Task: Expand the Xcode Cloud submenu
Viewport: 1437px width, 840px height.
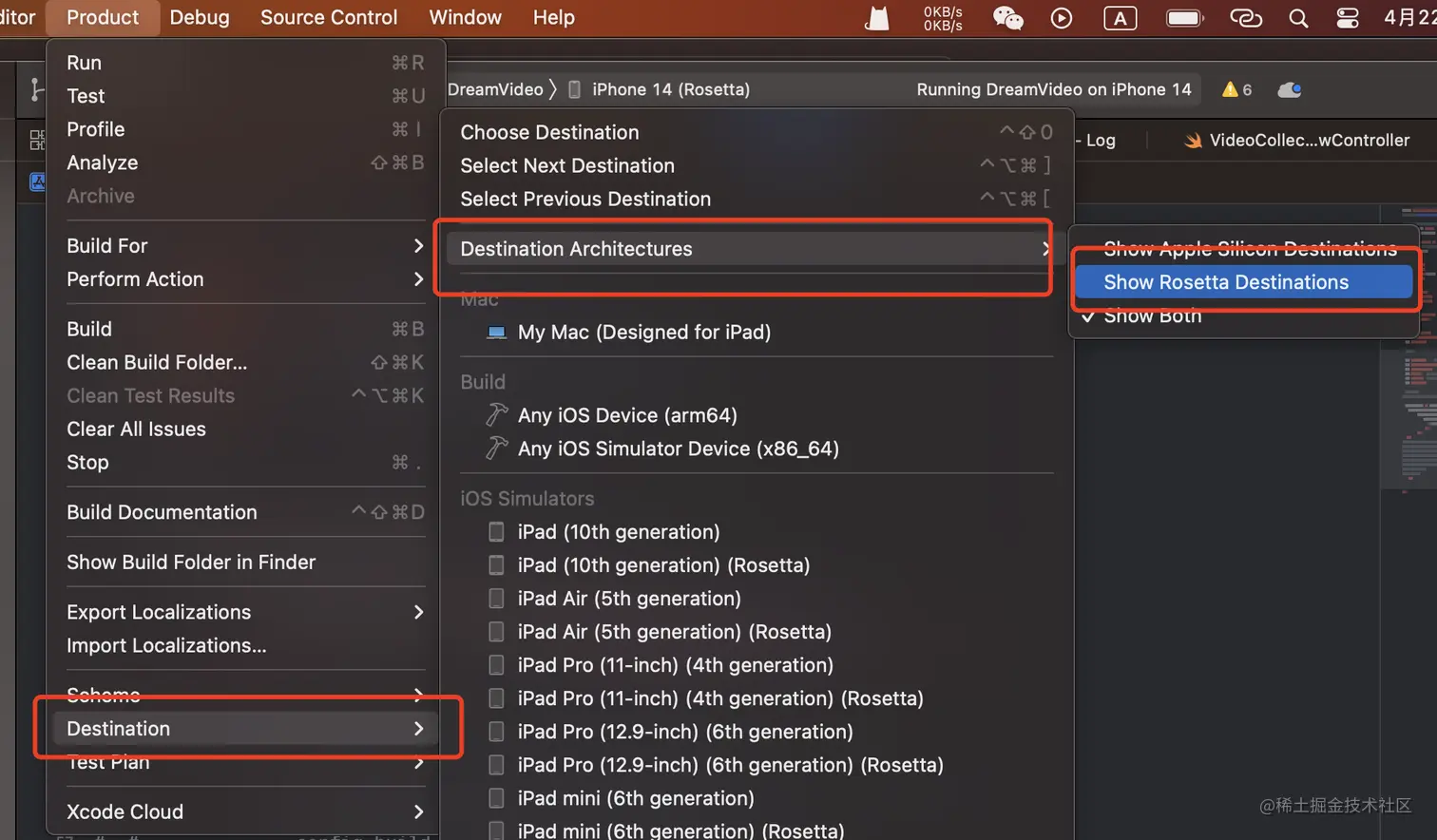Action: click(245, 811)
